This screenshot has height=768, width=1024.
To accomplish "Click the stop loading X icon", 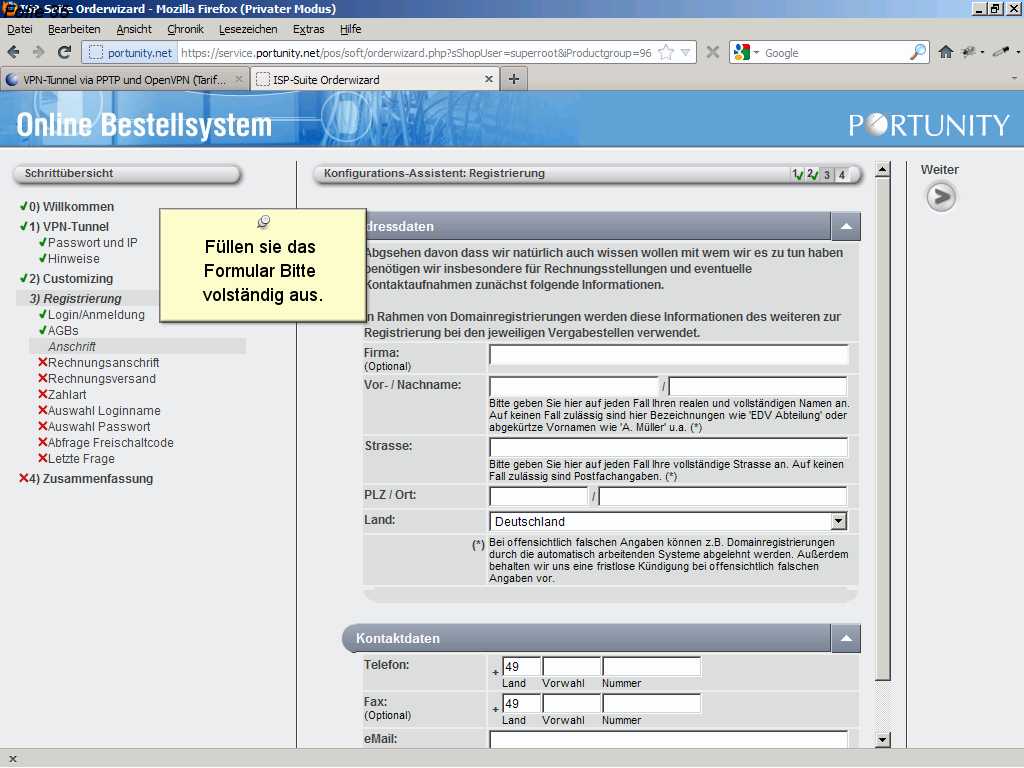I will [713, 52].
